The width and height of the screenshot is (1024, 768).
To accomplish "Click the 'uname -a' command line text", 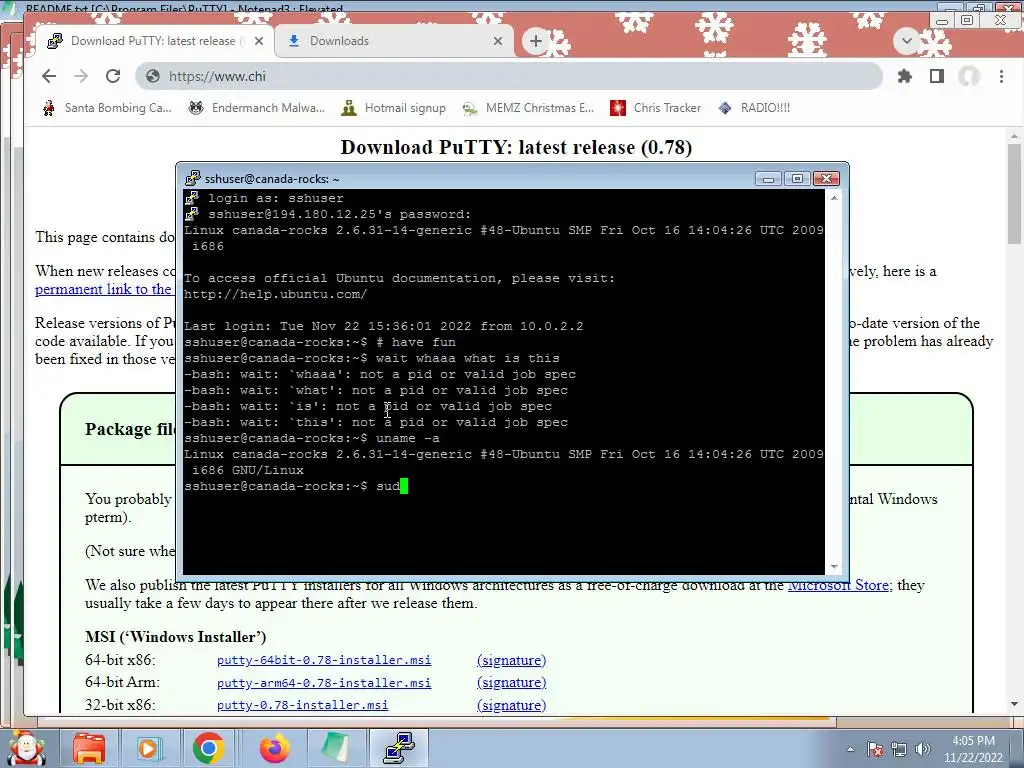I will tap(408, 438).
